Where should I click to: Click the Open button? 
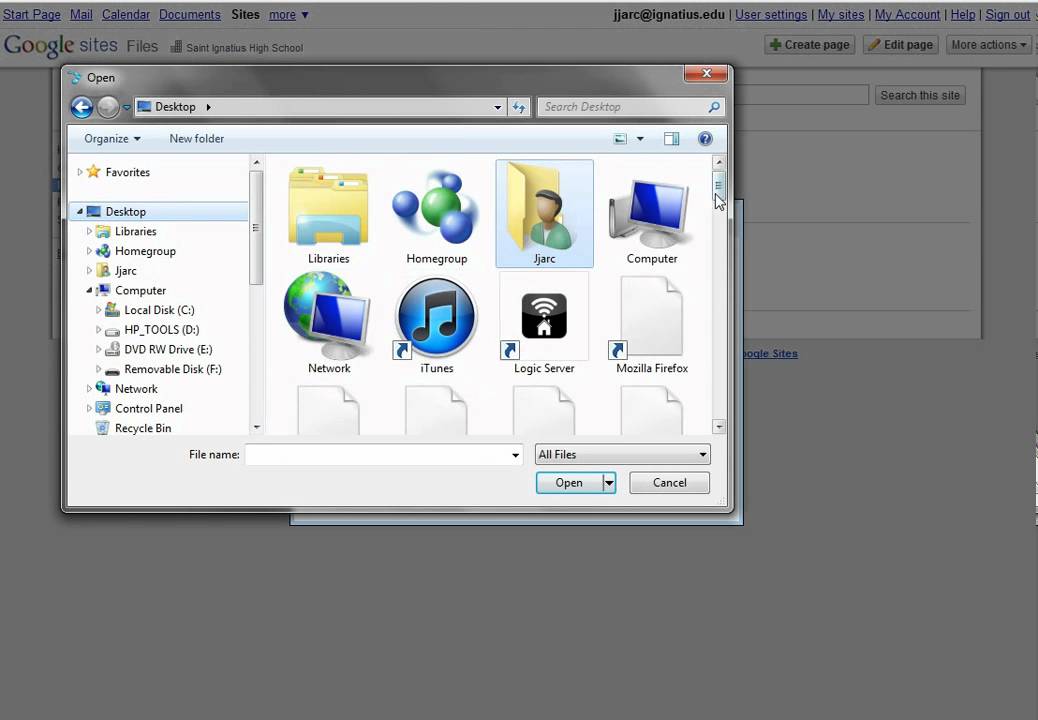coord(569,483)
